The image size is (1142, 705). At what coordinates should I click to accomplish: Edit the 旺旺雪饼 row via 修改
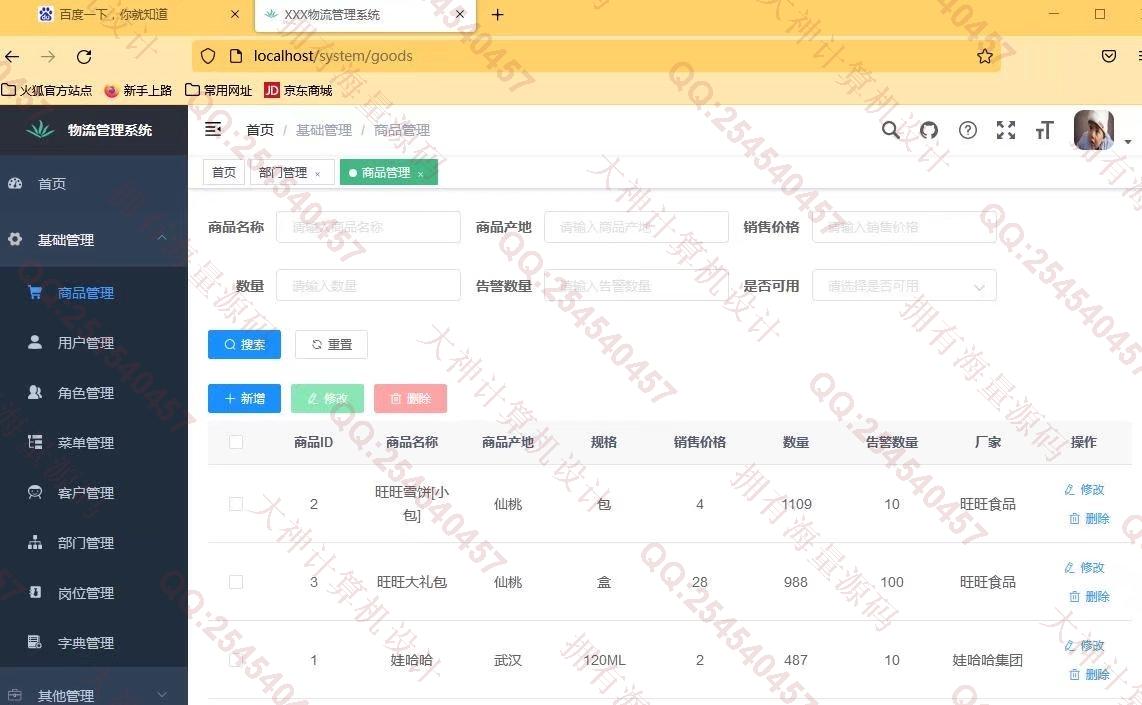tap(1084, 489)
